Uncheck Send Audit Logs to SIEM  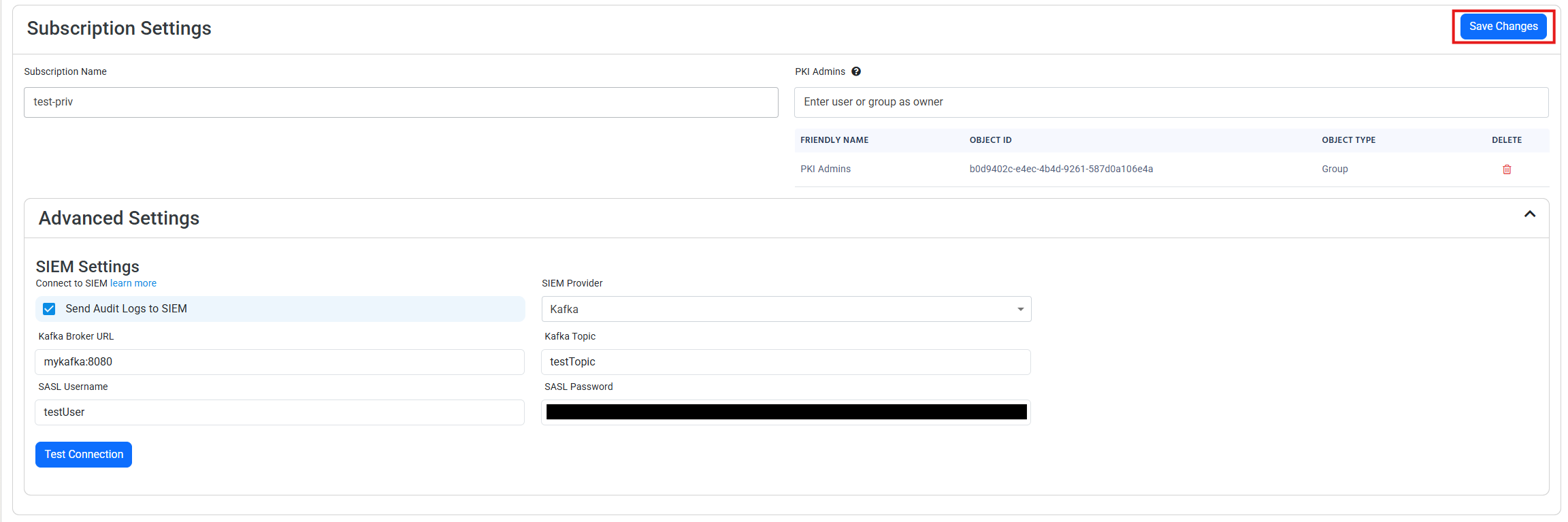48,308
